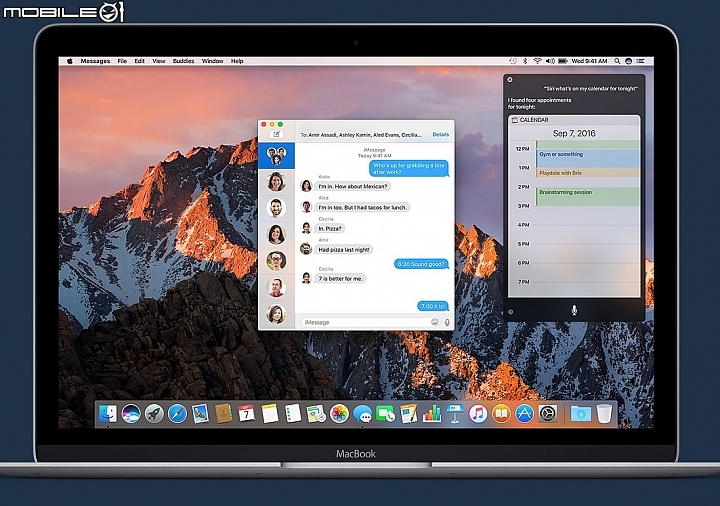Open the Help menu
Screen dimensions: 720x506
[x=237, y=61]
